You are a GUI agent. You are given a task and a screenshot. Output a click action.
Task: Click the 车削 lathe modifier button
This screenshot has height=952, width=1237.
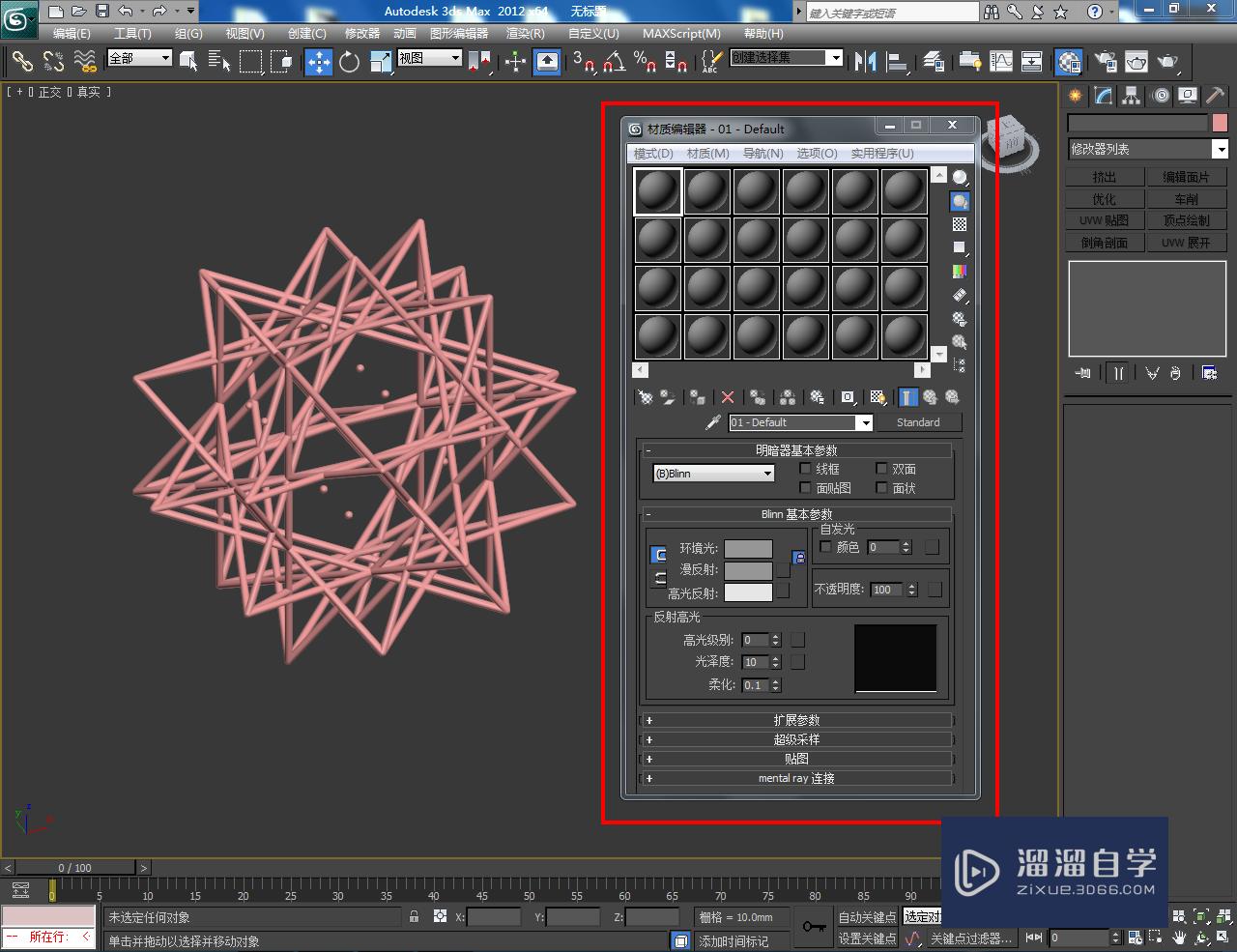[1187, 199]
